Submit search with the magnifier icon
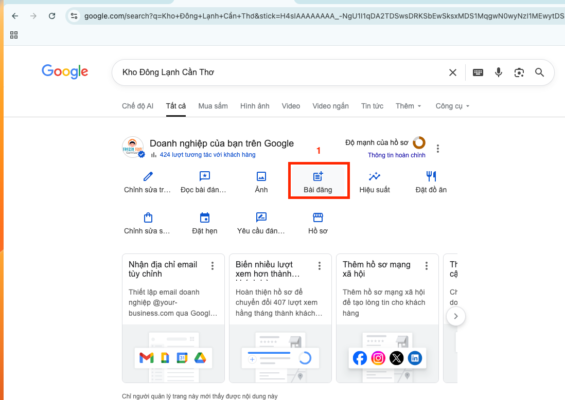 539,72
